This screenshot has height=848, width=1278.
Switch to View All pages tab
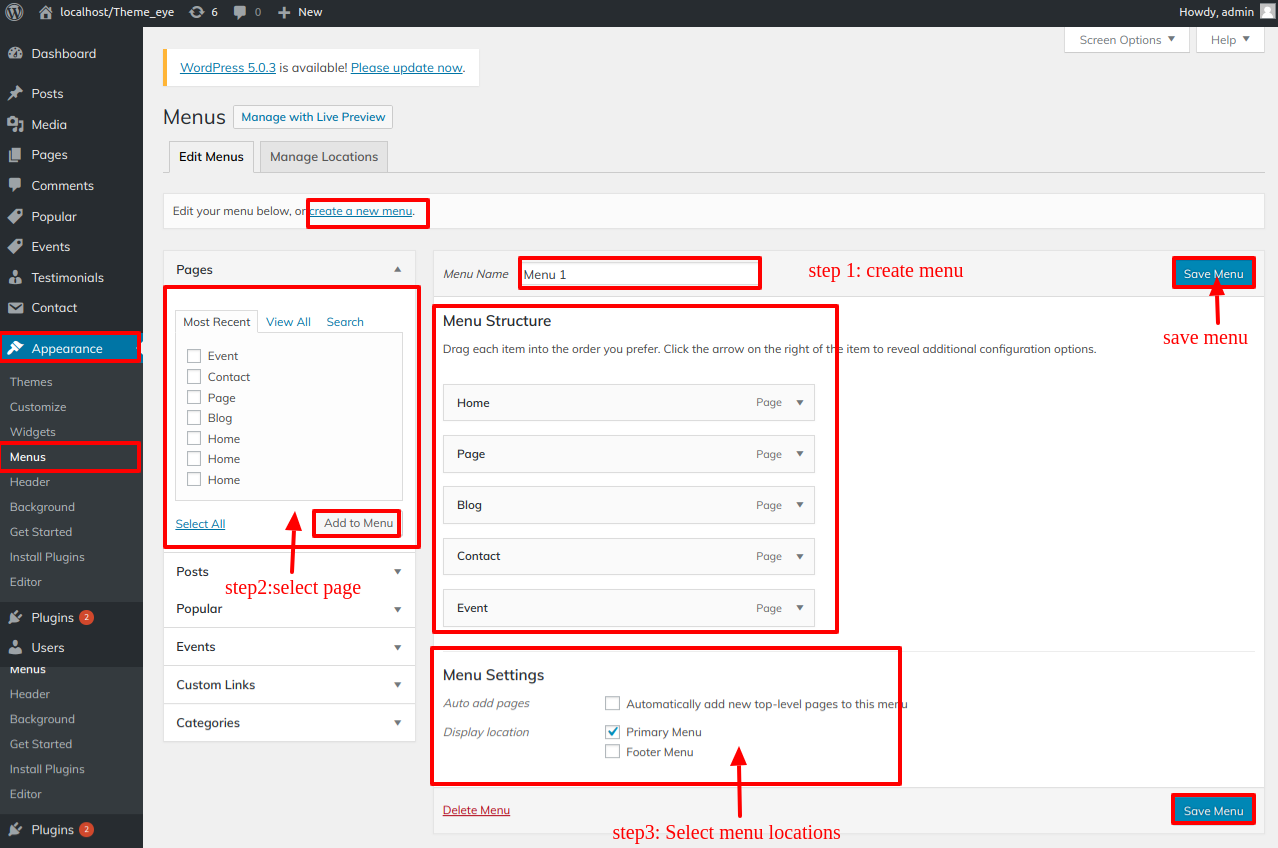click(288, 322)
